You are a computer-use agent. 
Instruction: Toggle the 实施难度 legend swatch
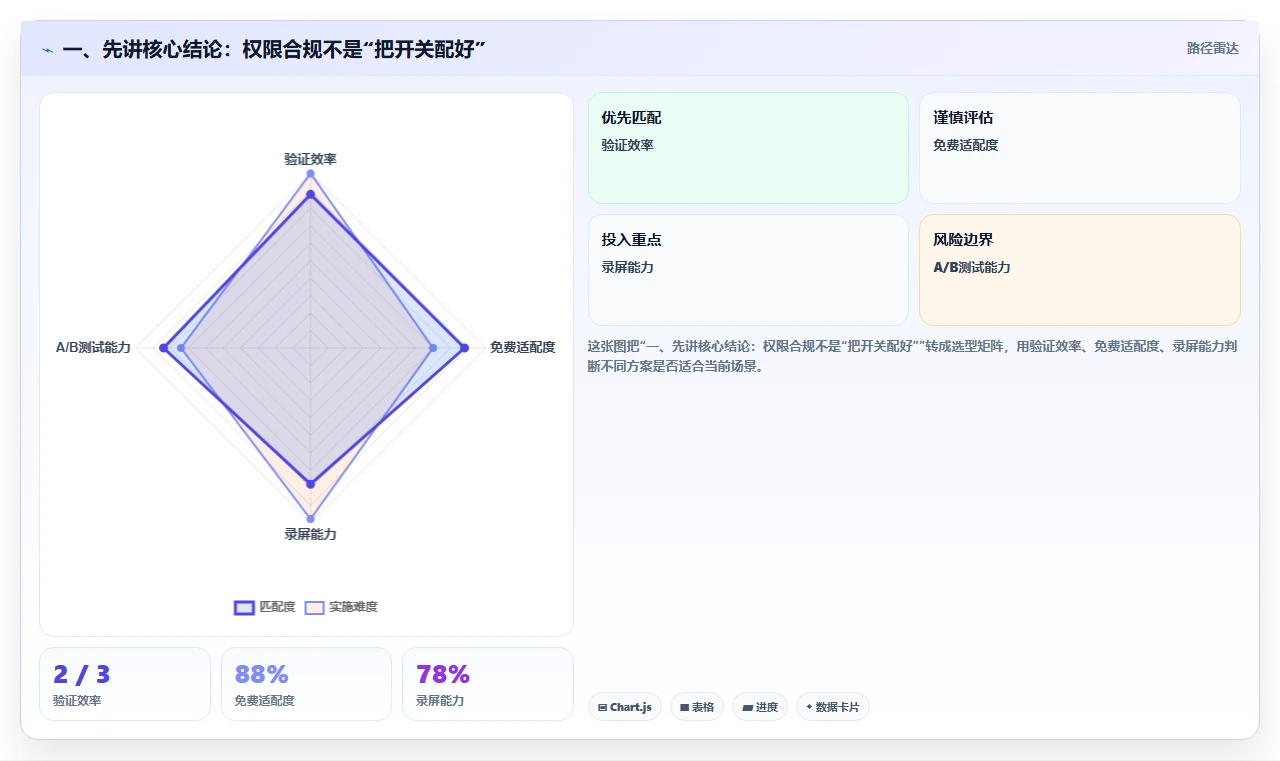[x=315, y=607]
